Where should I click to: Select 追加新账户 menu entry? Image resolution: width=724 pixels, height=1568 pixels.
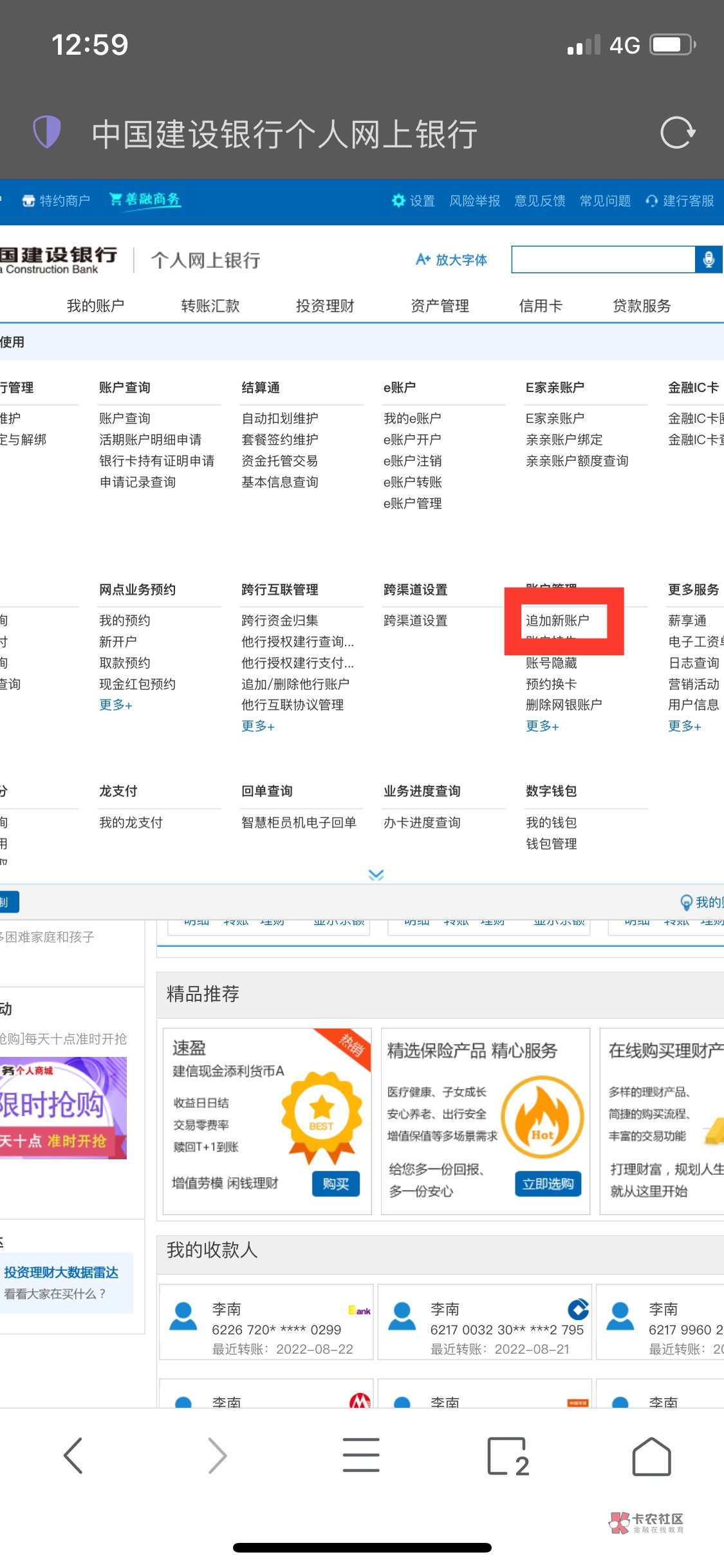coord(557,621)
